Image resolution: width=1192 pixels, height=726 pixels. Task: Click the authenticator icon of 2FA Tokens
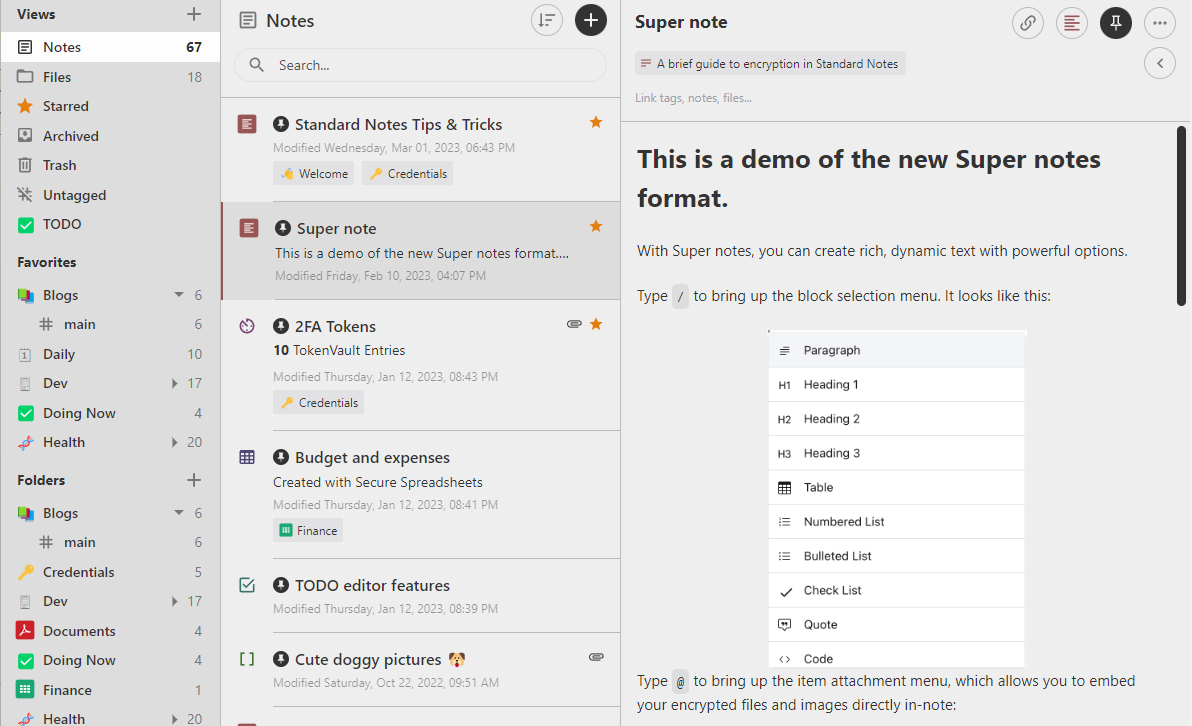coord(247,326)
